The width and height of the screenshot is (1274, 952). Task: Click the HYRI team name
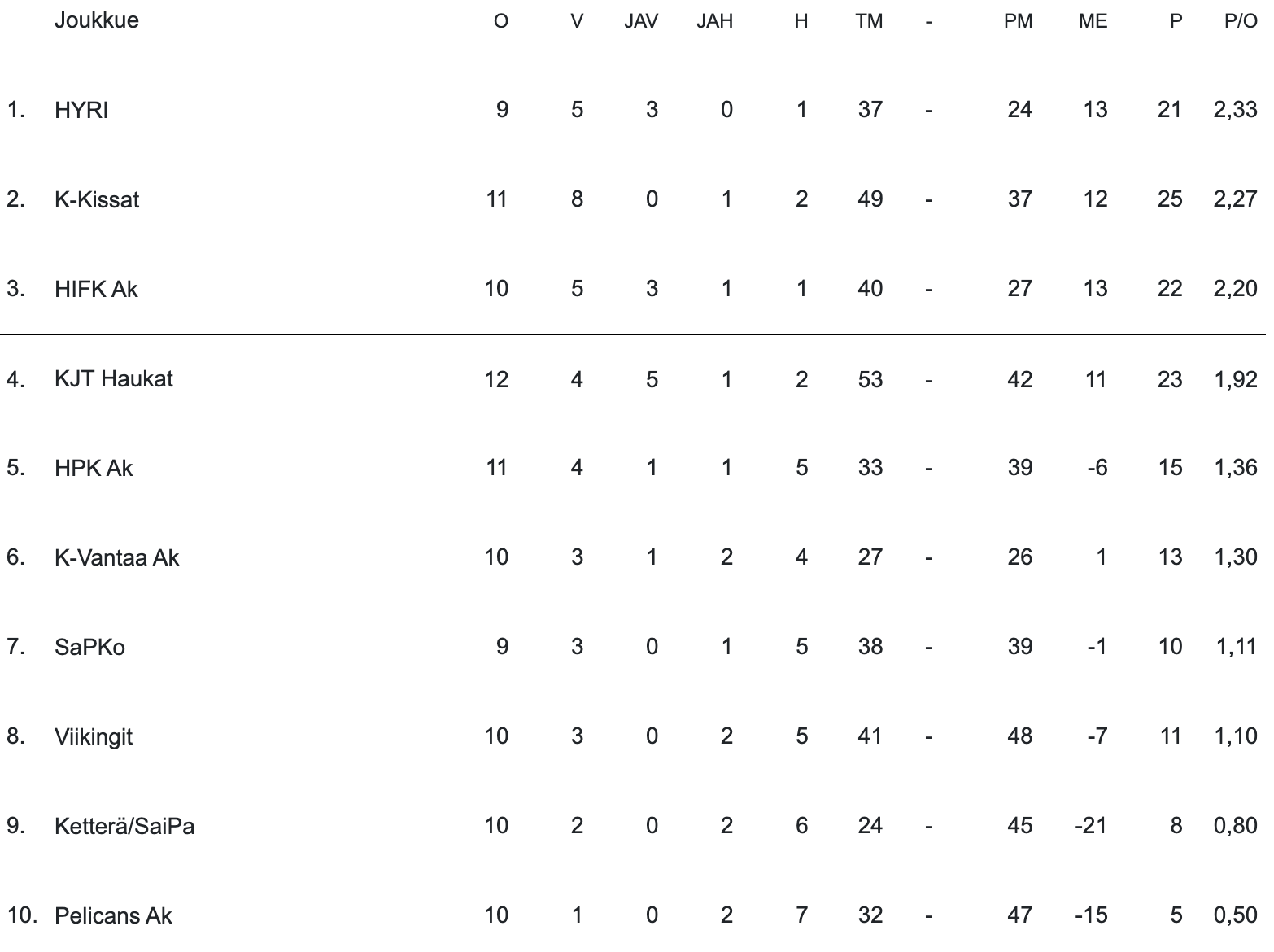[81, 110]
